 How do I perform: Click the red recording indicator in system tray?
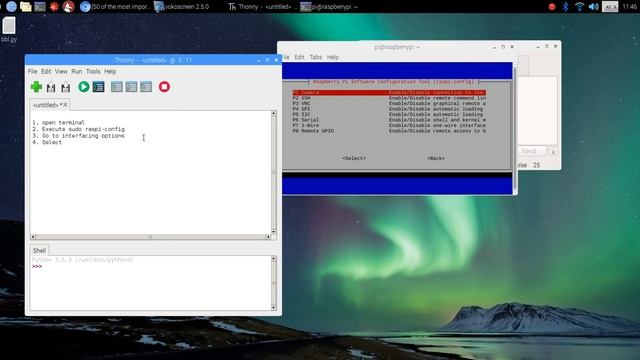[x=552, y=7]
